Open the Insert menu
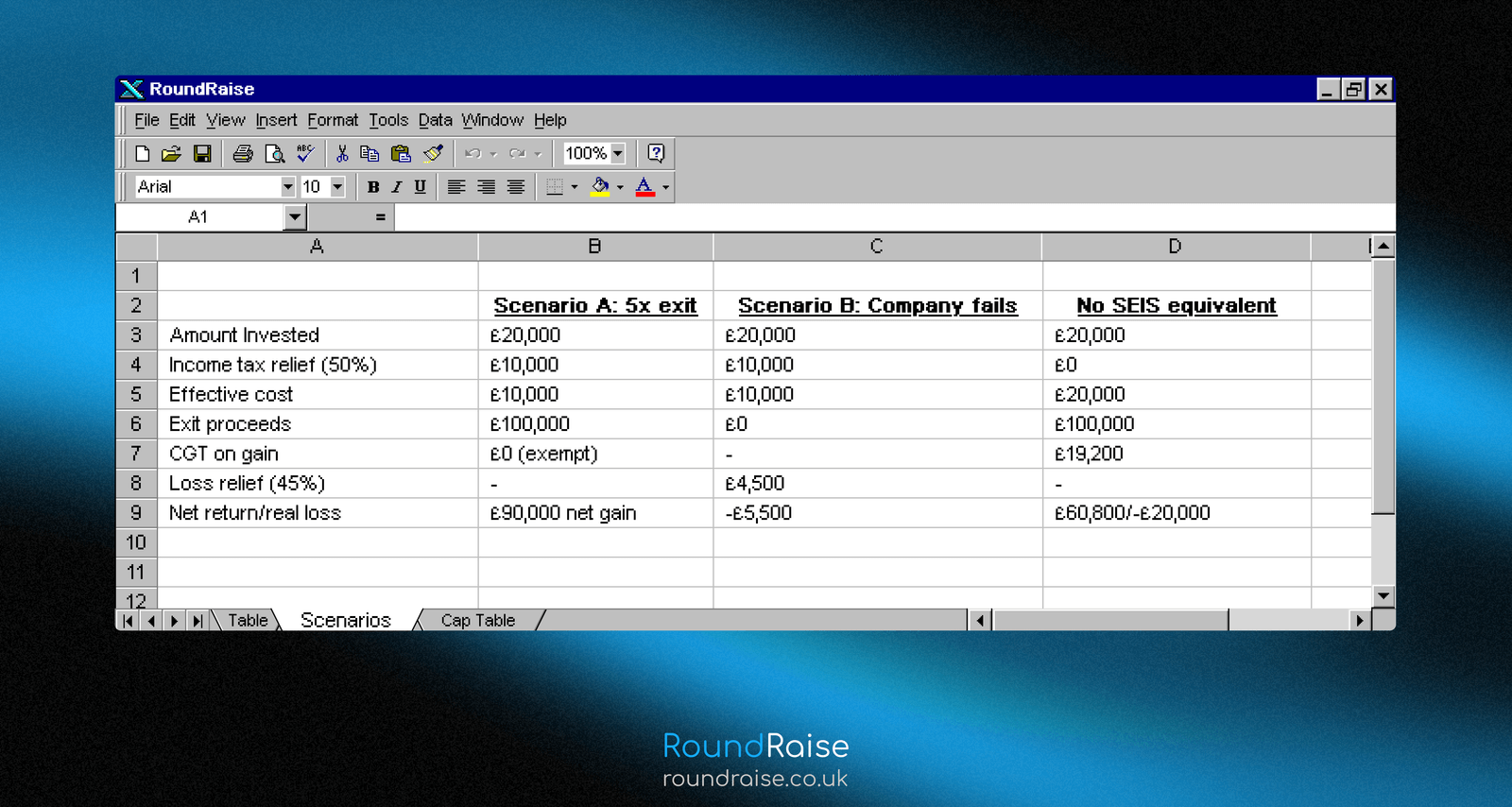The image size is (1512, 807). click(x=276, y=120)
